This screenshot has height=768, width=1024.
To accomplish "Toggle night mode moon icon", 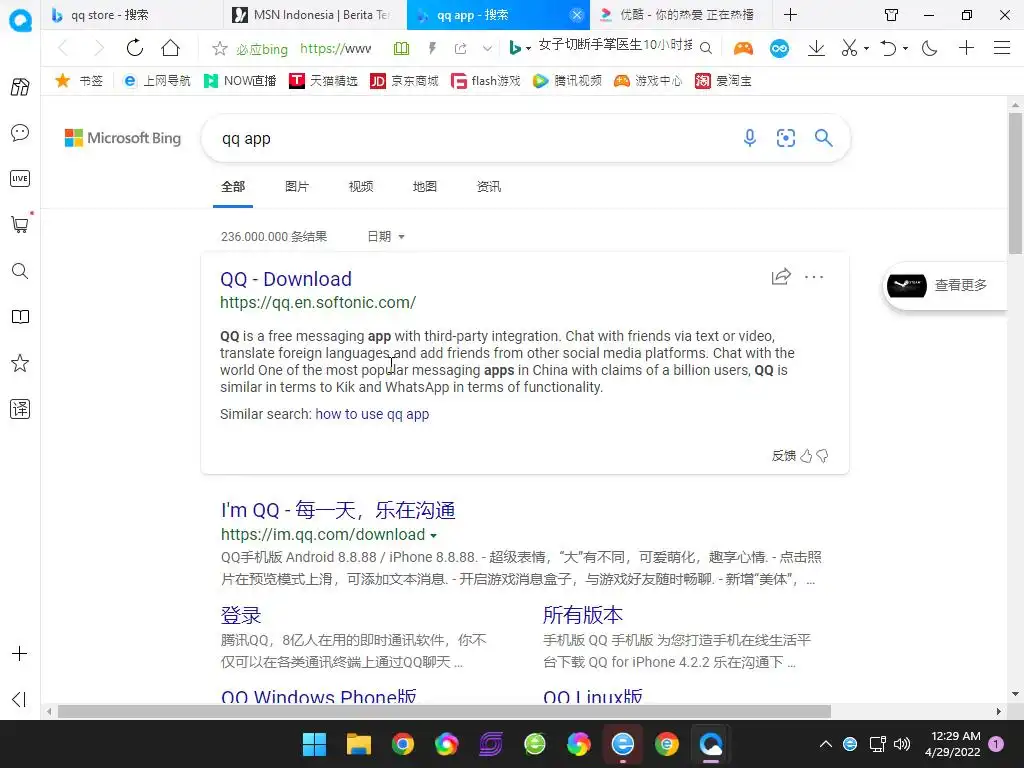I will (x=929, y=48).
